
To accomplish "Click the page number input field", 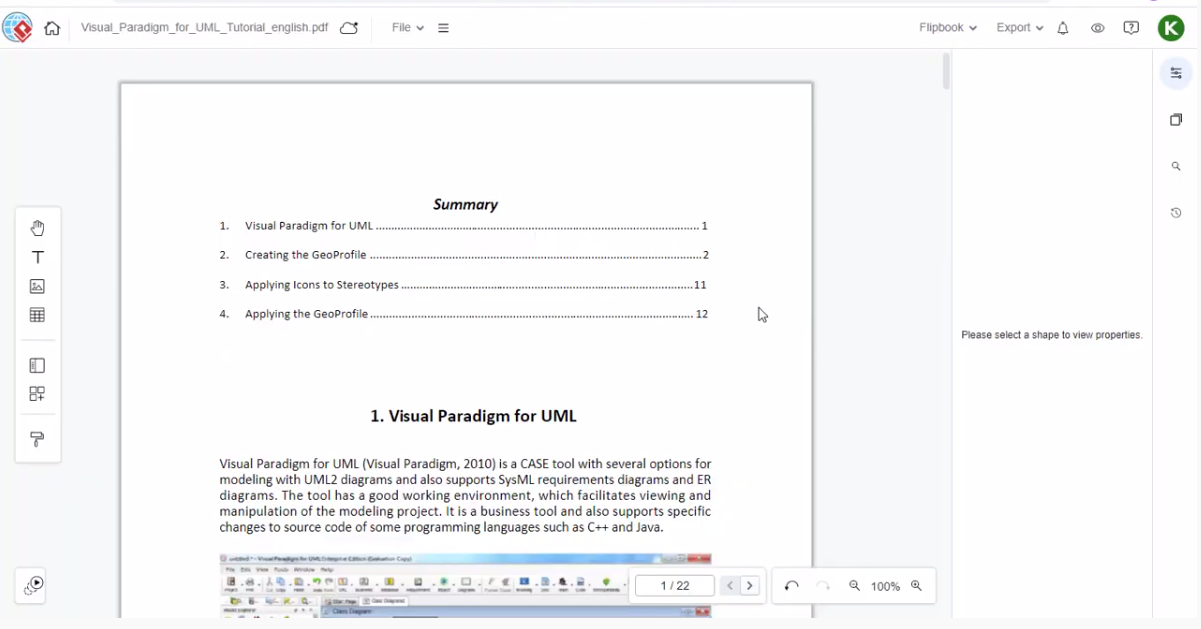I will (x=675, y=586).
